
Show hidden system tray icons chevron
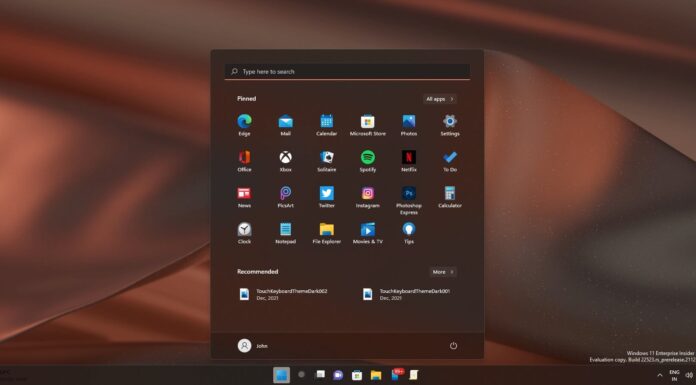tap(660, 375)
